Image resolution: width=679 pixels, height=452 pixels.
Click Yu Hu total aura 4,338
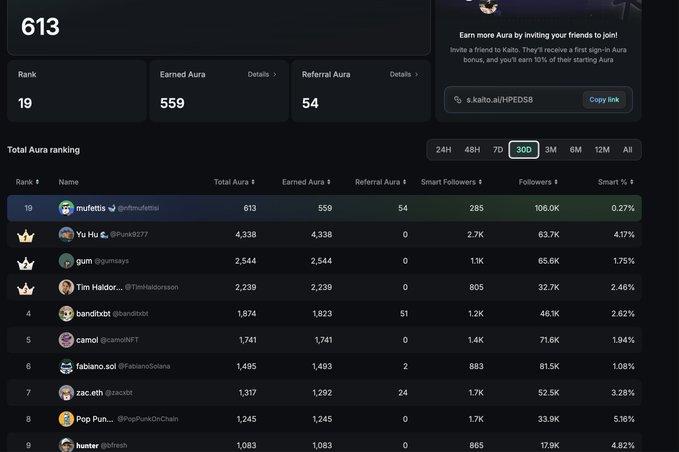click(x=246, y=235)
